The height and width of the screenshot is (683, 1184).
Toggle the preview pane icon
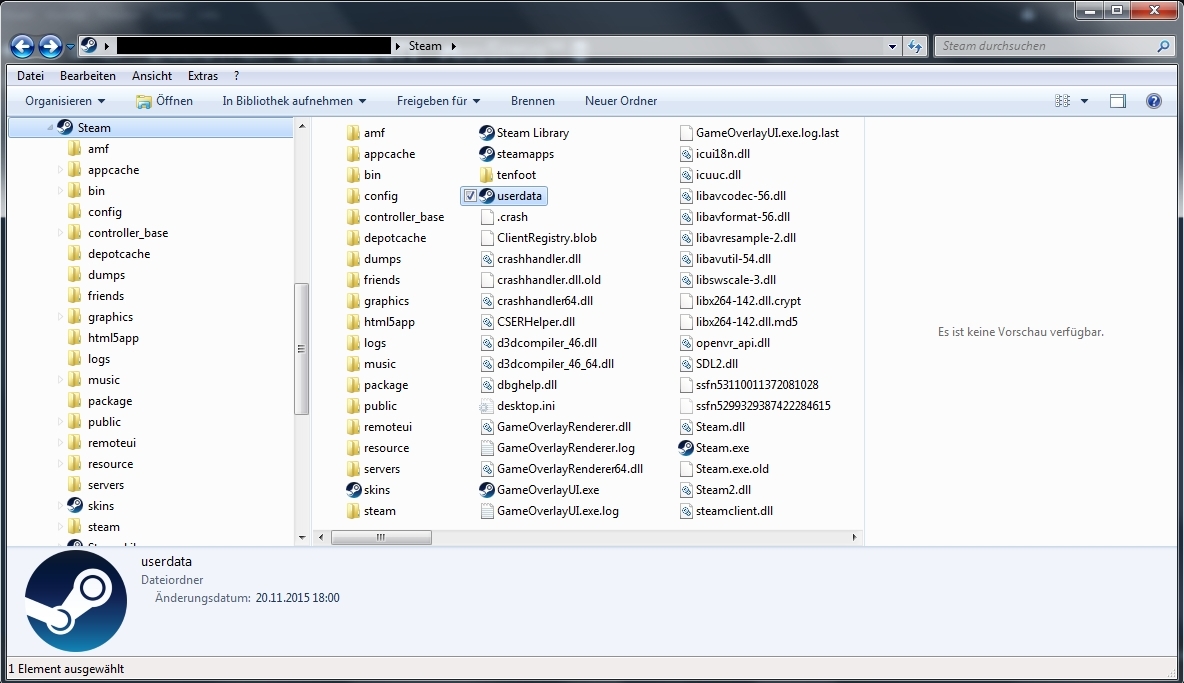1118,101
